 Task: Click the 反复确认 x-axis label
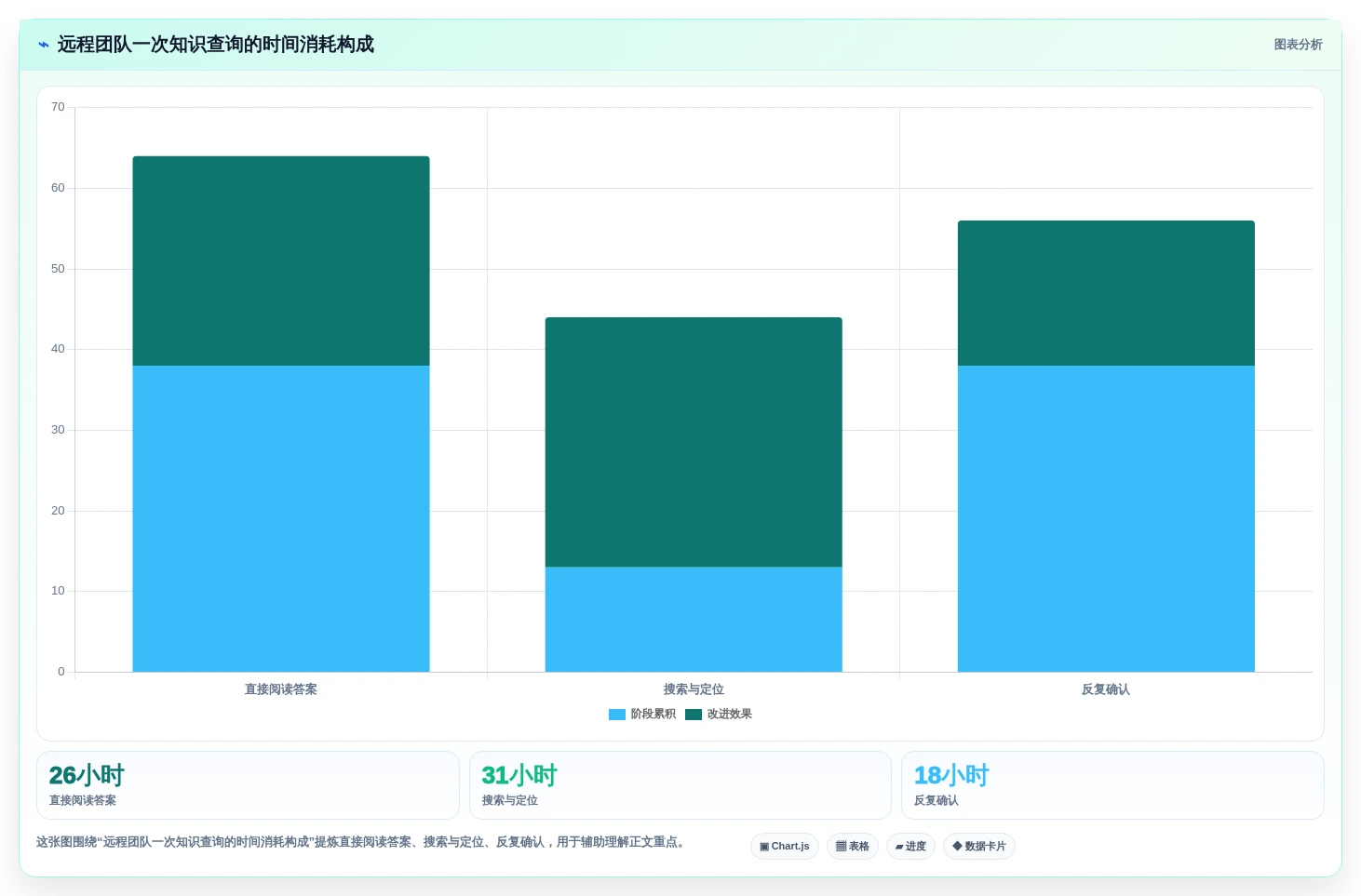pos(1106,689)
